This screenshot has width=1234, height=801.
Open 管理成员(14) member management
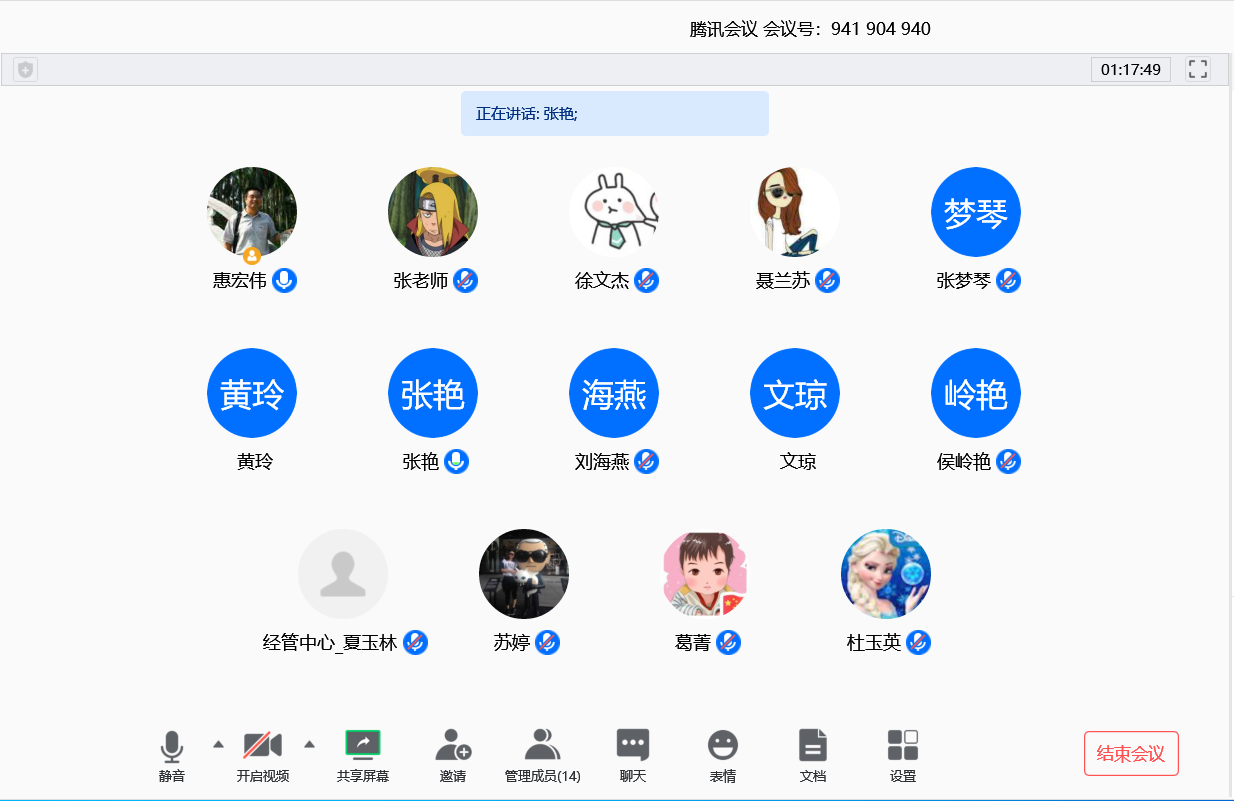click(x=542, y=757)
